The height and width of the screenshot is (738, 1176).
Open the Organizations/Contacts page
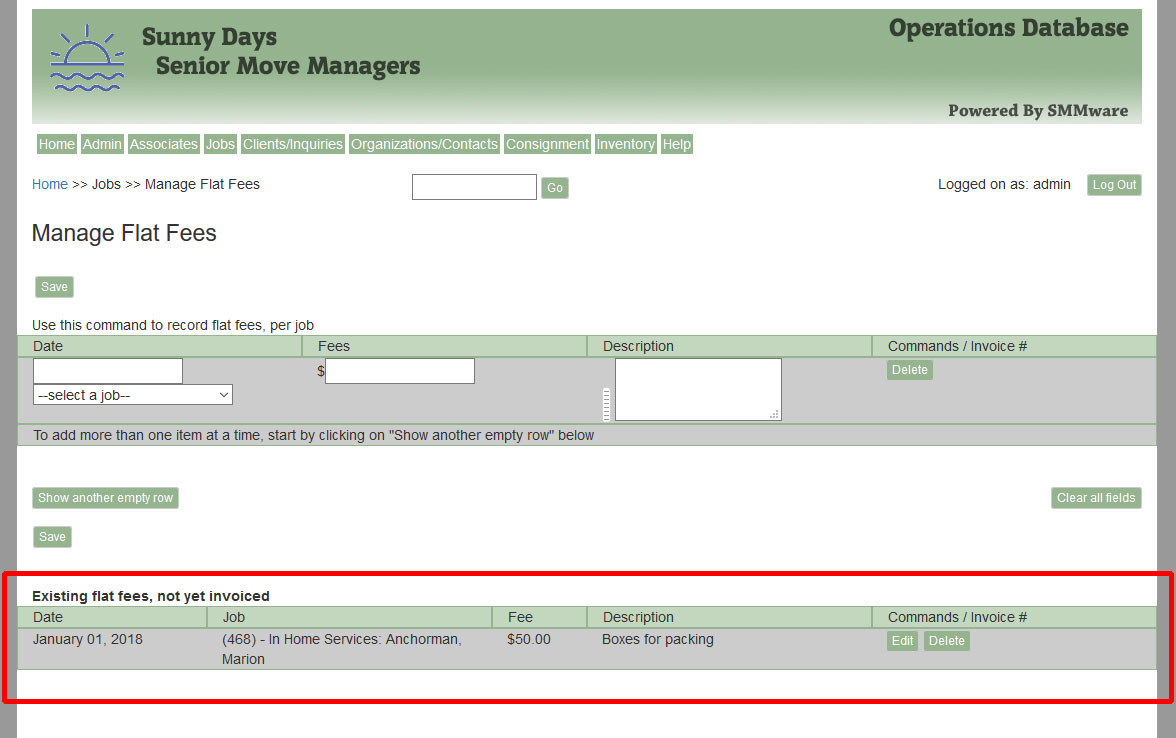coord(424,144)
